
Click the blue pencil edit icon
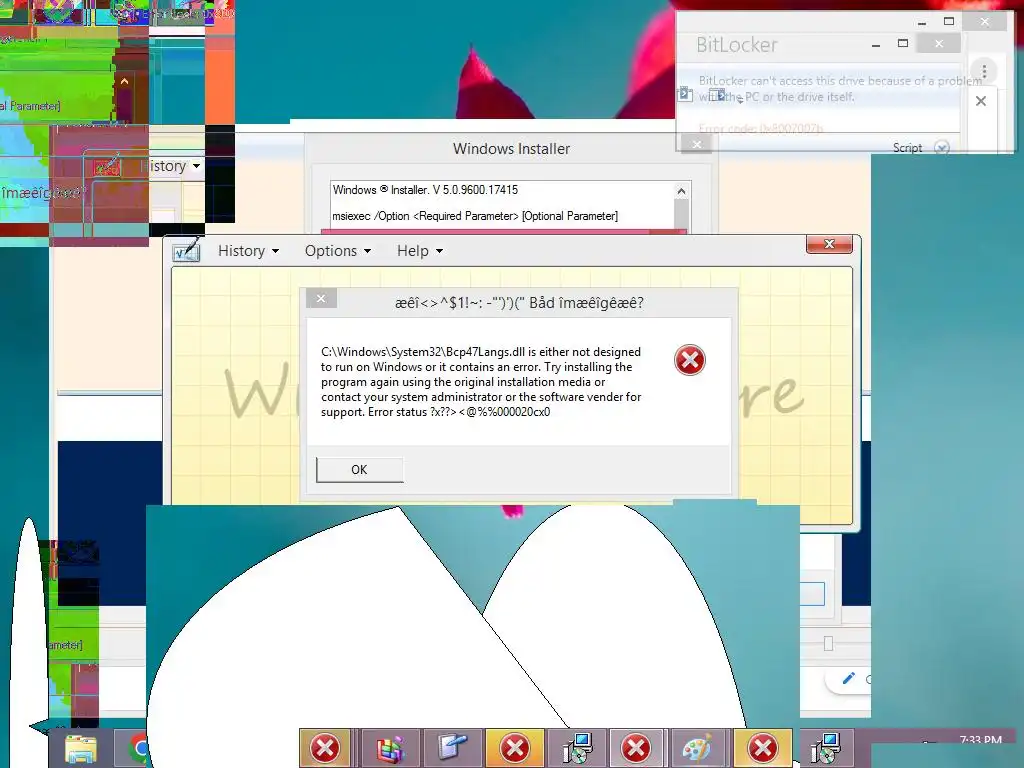point(848,679)
